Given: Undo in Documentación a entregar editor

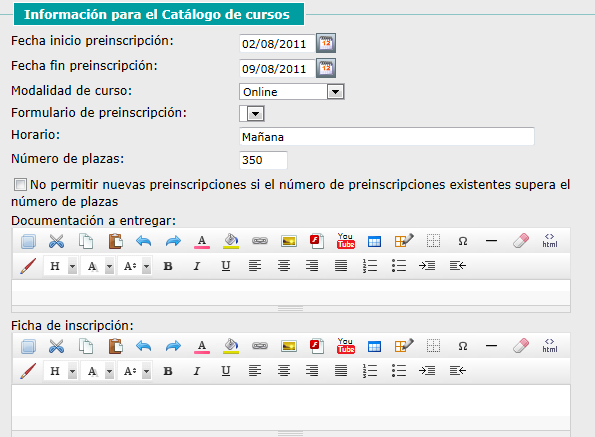Looking at the screenshot, I should (x=144, y=241).
